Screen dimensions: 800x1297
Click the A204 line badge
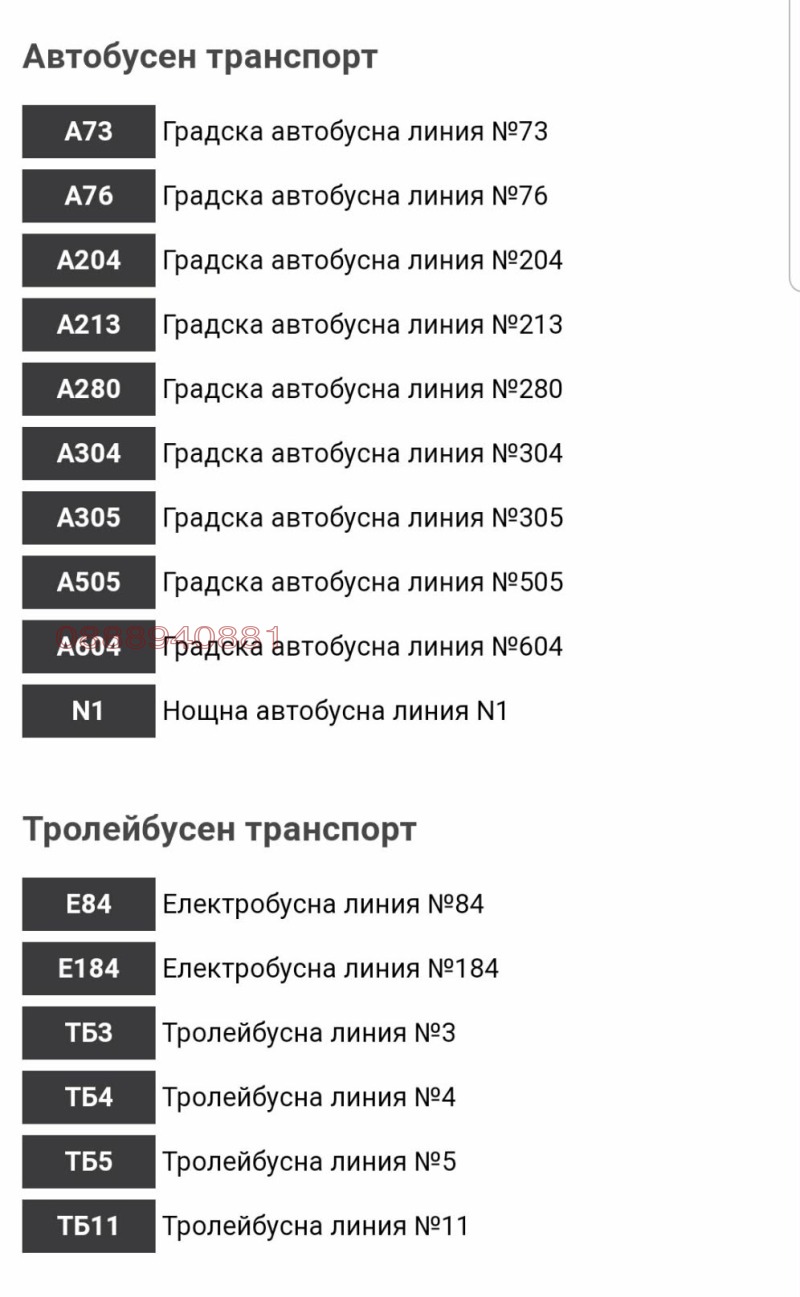click(x=88, y=260)
